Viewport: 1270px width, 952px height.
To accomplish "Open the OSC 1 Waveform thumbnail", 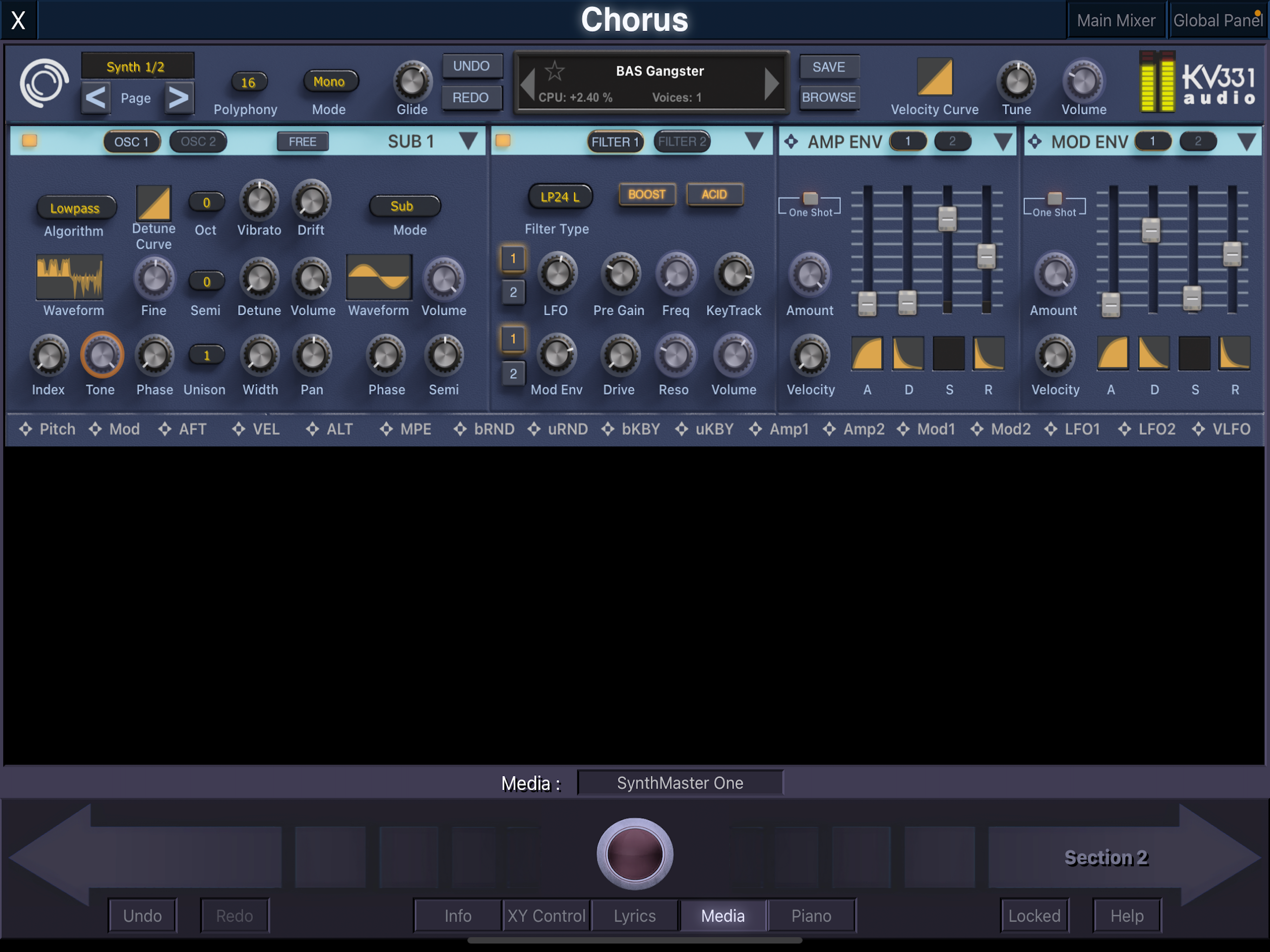I will click(70, 278).
